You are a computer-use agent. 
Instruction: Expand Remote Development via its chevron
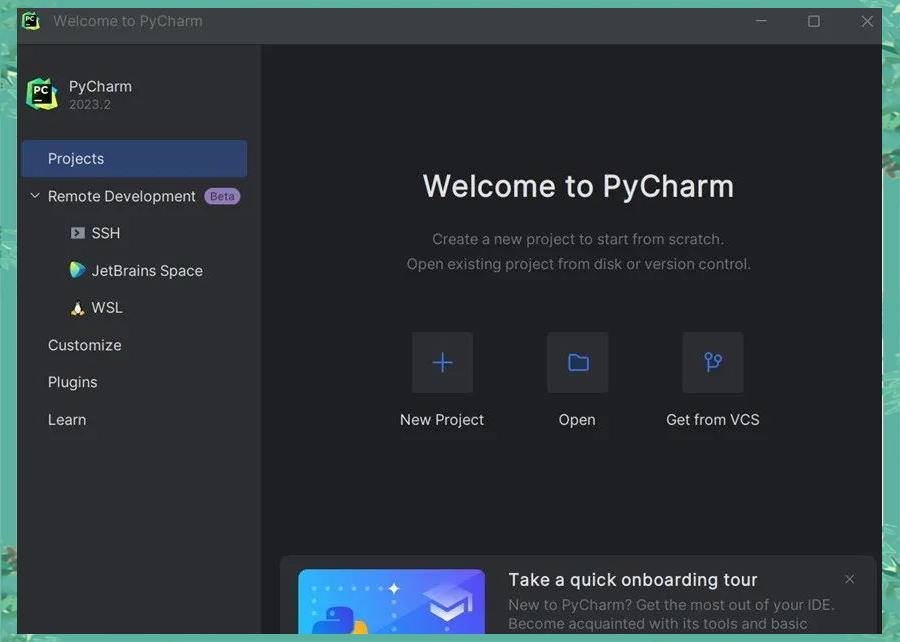(x=34, y=196)
